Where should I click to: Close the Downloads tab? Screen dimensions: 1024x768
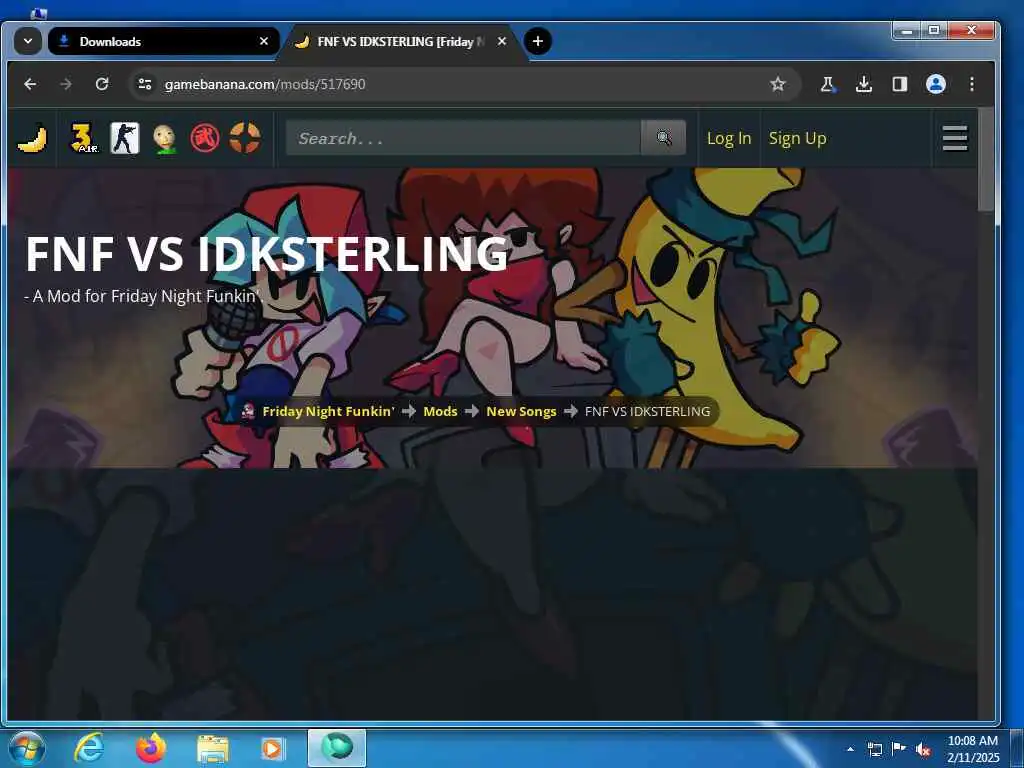click(x=264, y=41)
